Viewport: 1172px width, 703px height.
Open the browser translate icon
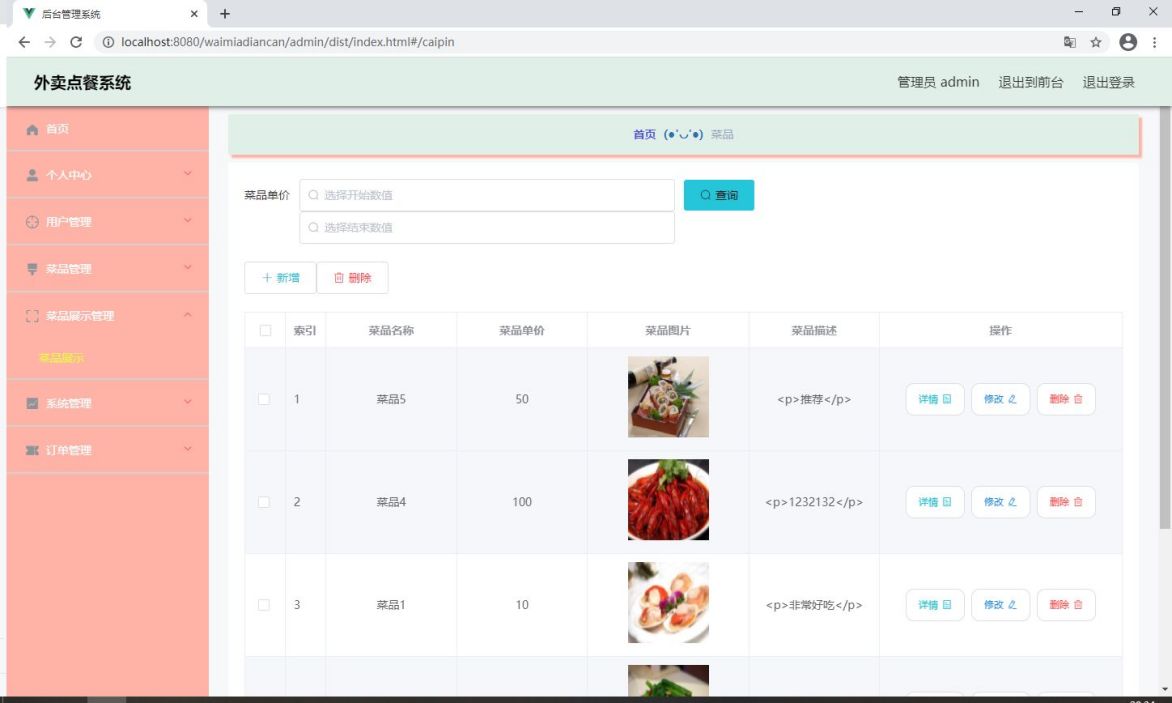[x=1070, y=42]
